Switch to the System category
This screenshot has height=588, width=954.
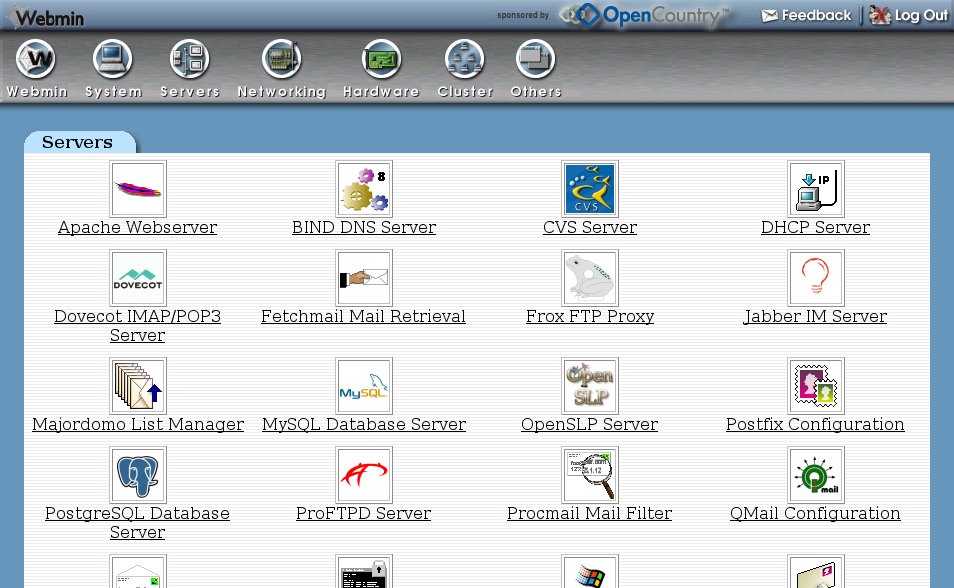coord(113,68)
